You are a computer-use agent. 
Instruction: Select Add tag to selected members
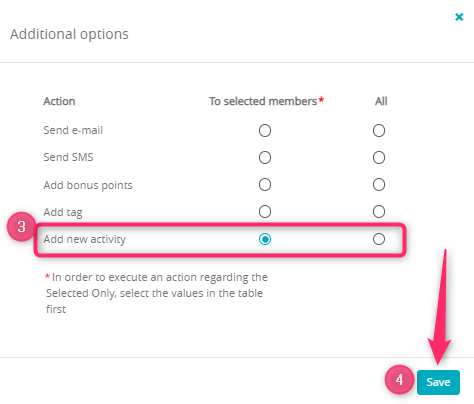point(265,211)
